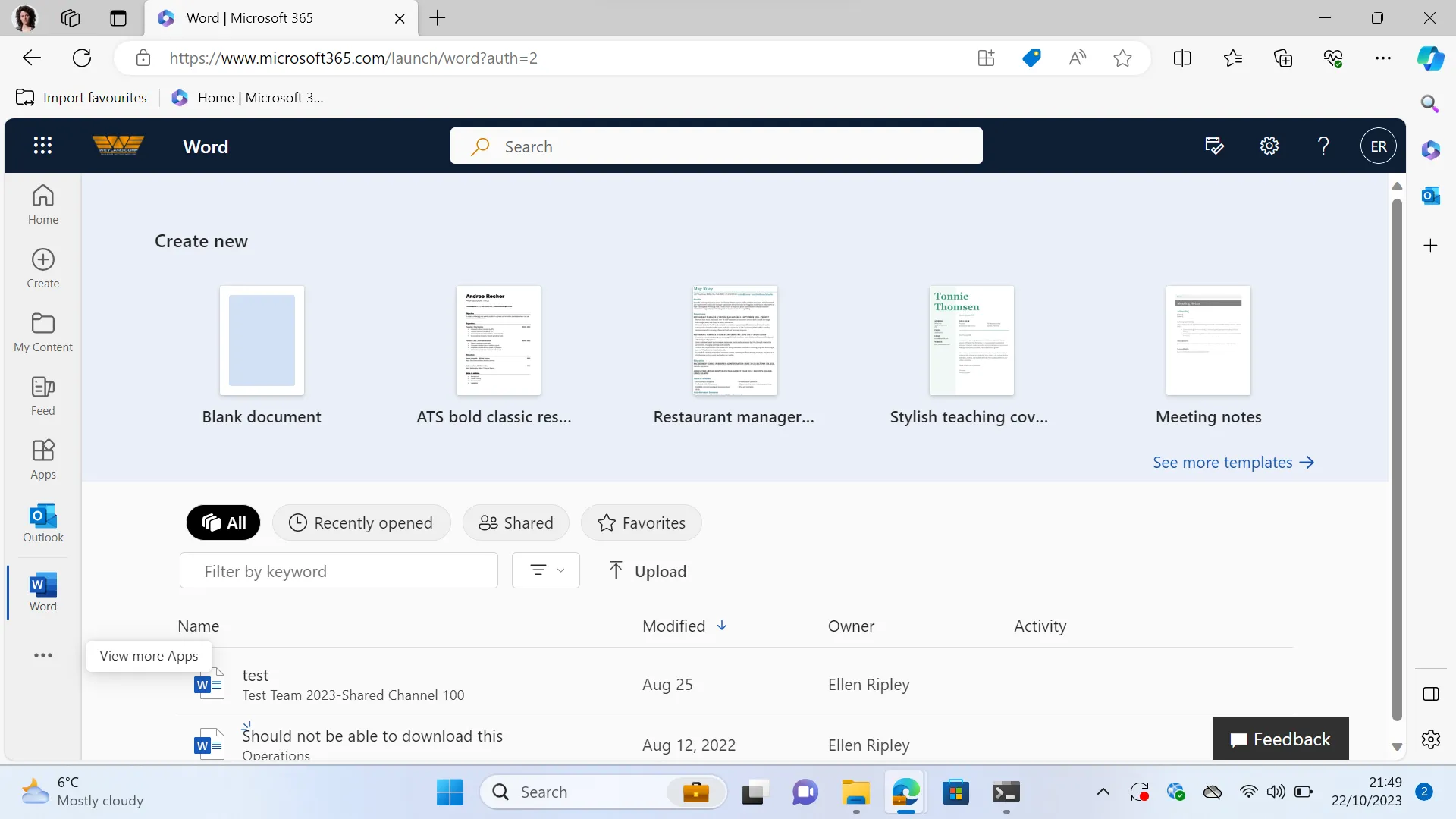
Task: Open Stylish teaching cover letter template
Action: (969, 356)
